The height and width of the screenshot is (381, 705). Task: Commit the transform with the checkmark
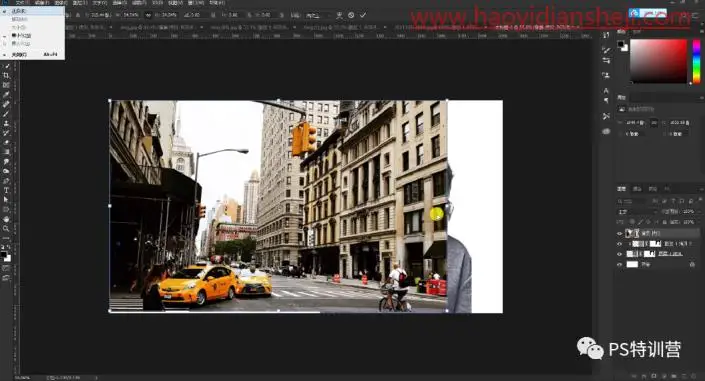[x=363, y=15]
